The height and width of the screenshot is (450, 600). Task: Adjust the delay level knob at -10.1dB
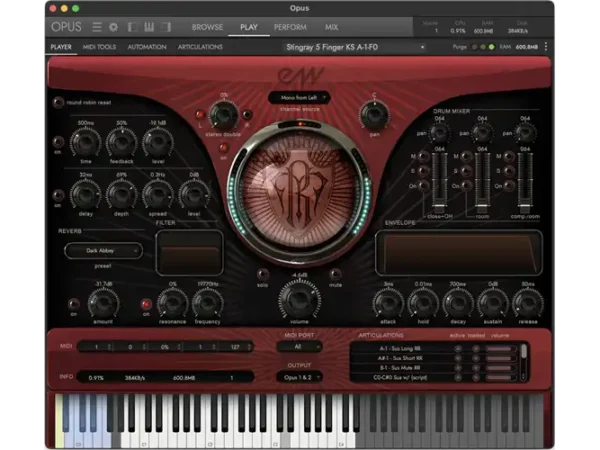tap(157, 142)
